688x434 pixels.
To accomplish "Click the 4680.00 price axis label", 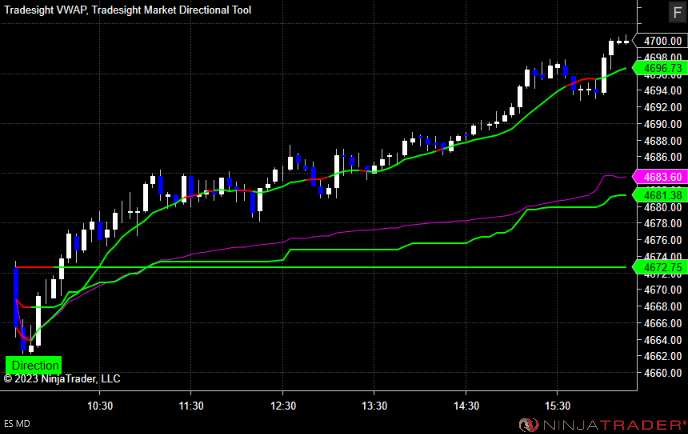I will click(663, 207).
